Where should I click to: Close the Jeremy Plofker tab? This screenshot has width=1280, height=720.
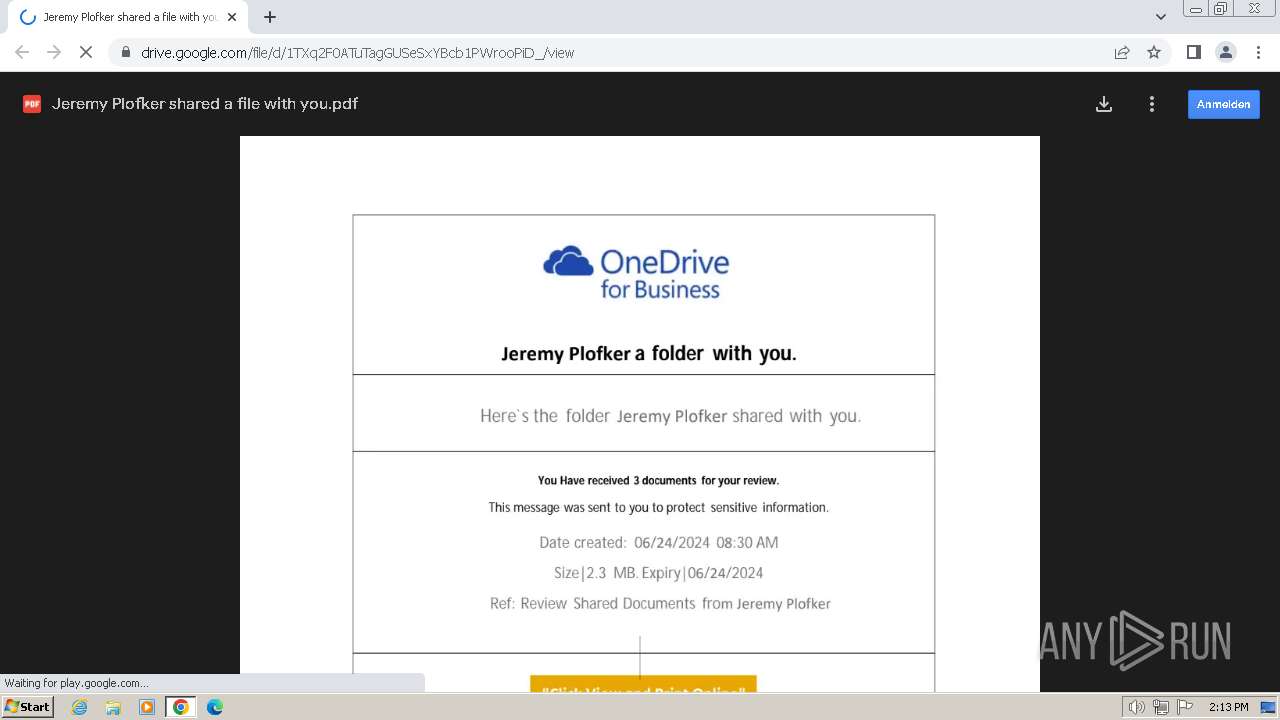click(x=232, y=17)
